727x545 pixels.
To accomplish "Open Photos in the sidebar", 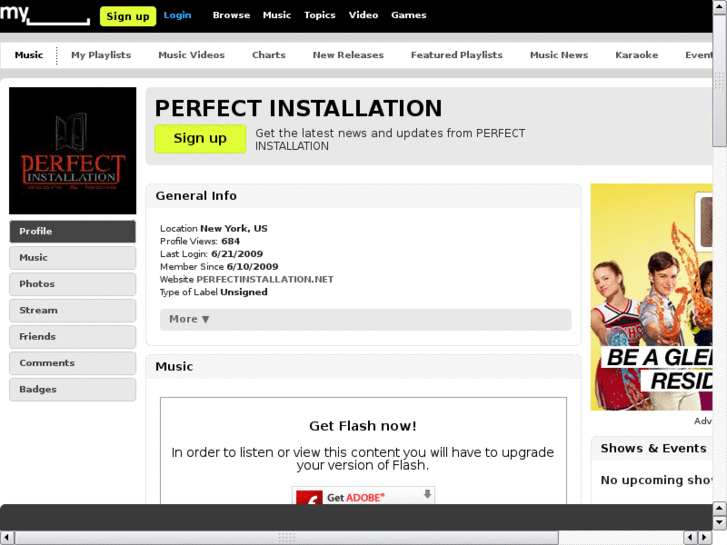I will point(72,284).
